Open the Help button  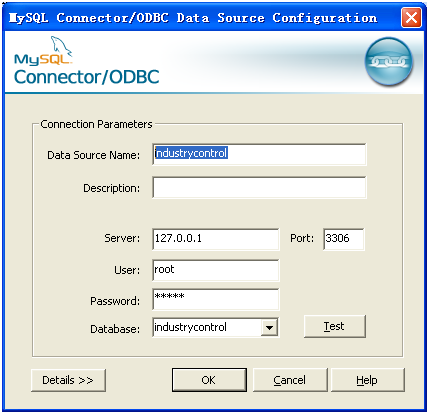(368, 380)
